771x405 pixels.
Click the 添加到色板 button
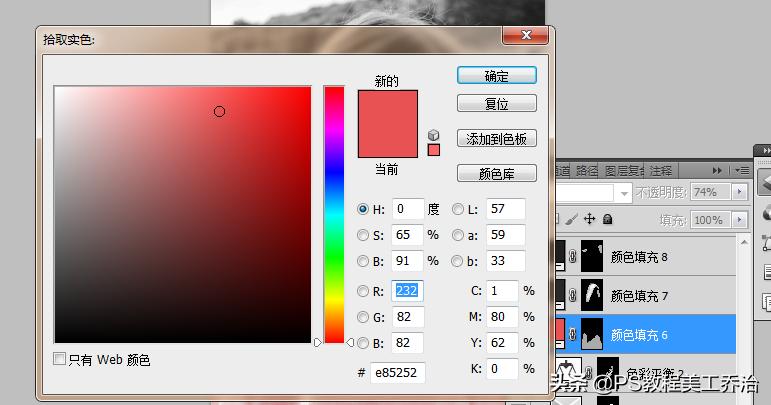coord(497,139)
